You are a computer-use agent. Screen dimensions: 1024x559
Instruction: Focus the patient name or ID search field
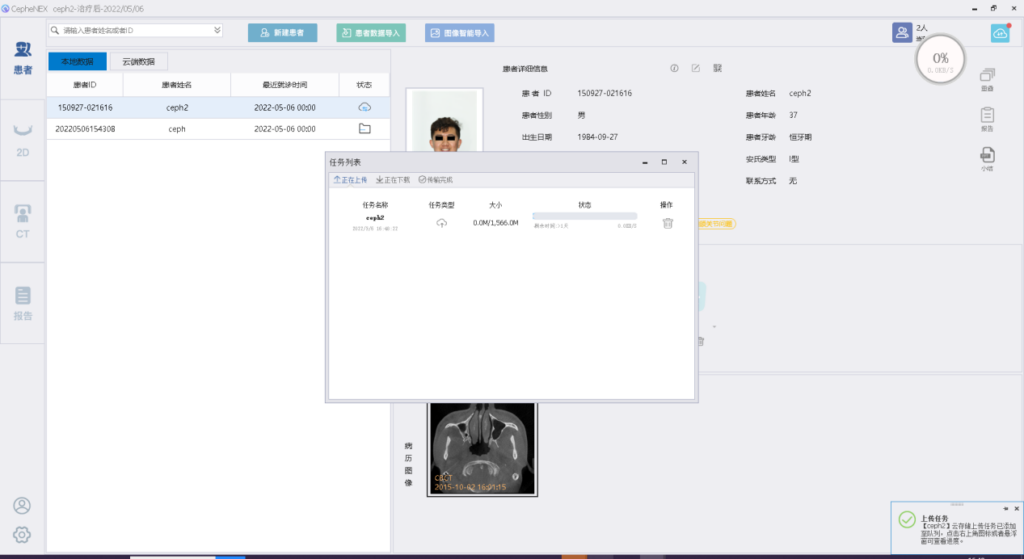(136, 30)
